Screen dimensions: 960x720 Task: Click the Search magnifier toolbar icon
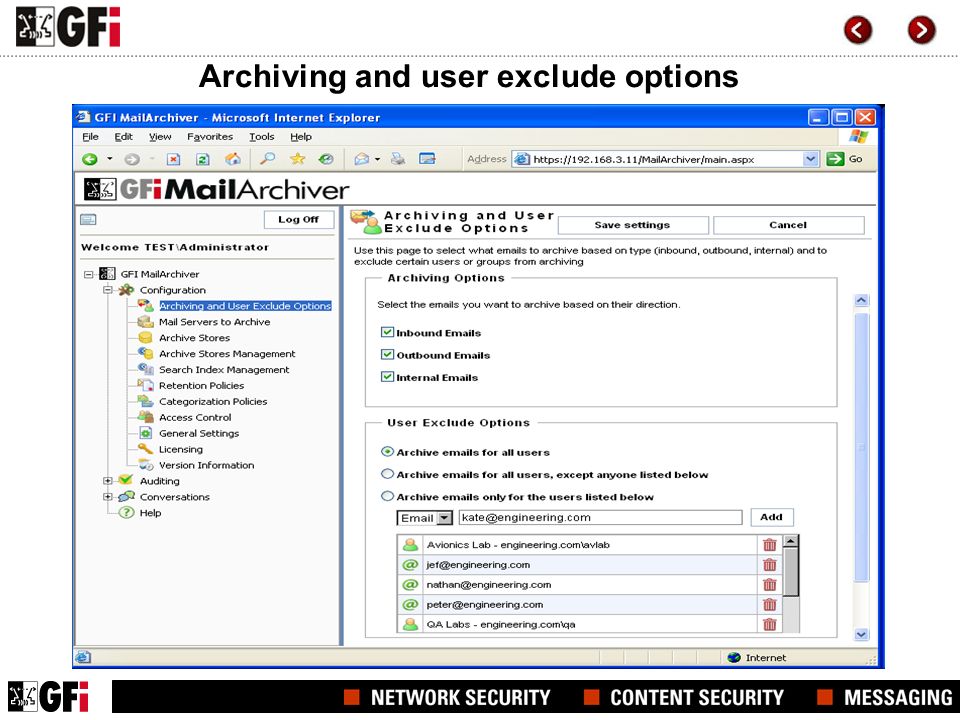point(268,159)
